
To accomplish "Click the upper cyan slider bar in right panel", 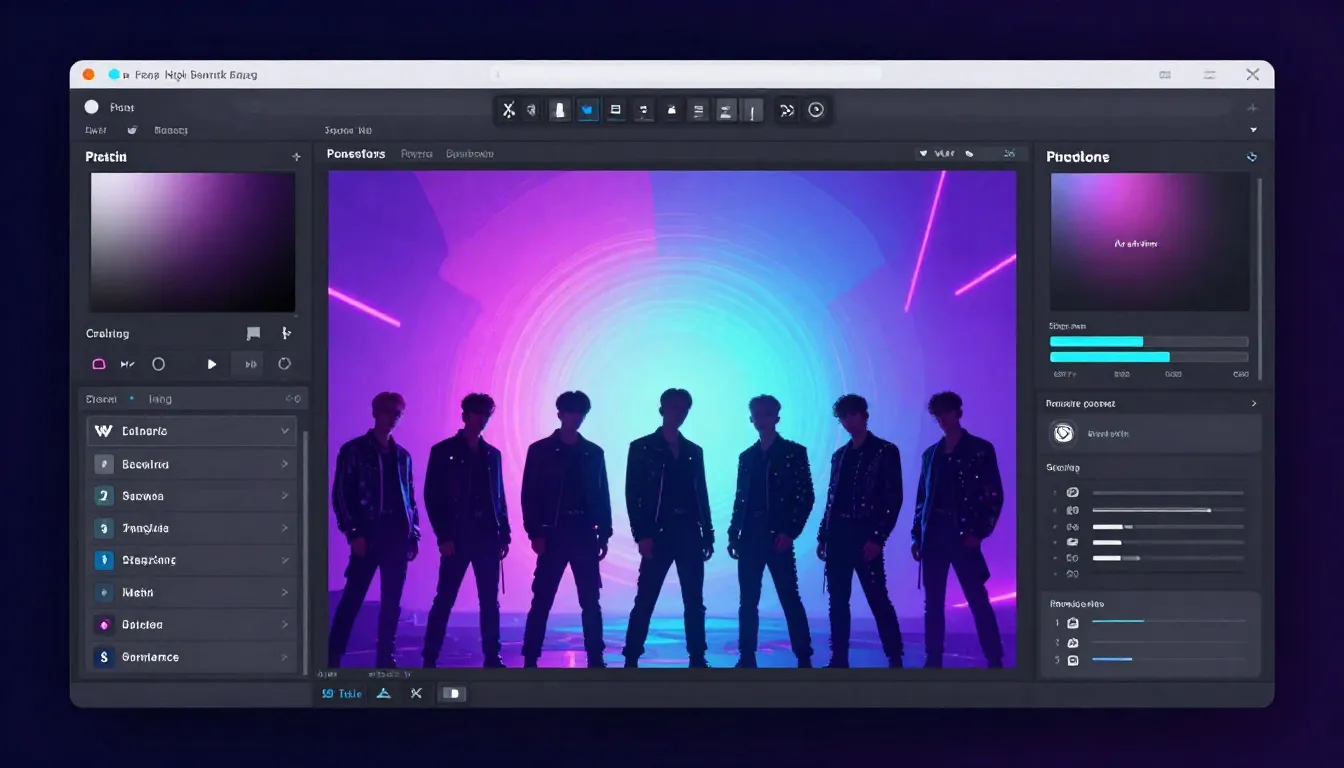I will (1097, 342).
